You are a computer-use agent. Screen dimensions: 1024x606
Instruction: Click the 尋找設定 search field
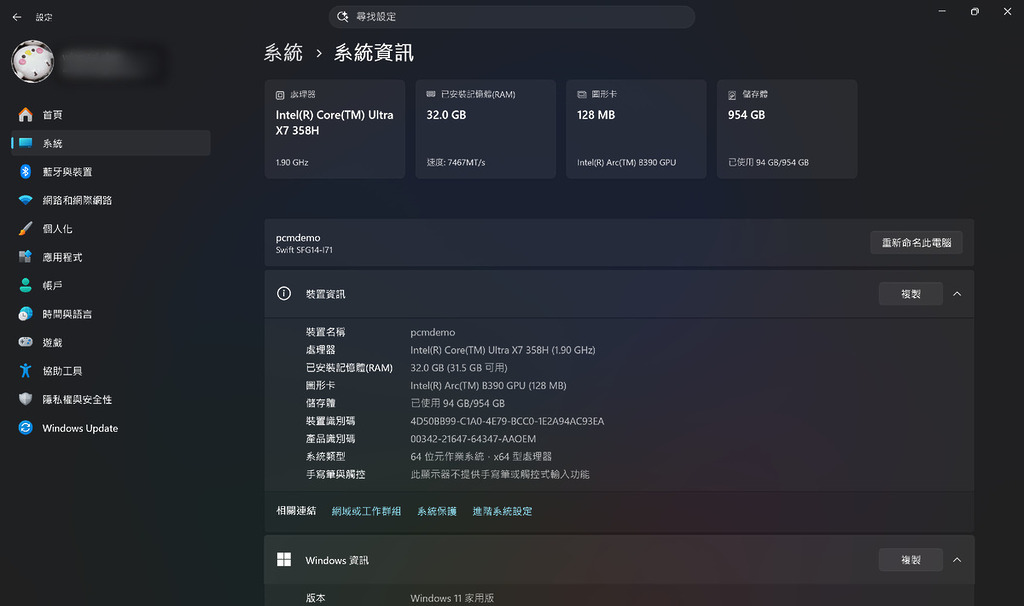(511, 16)
